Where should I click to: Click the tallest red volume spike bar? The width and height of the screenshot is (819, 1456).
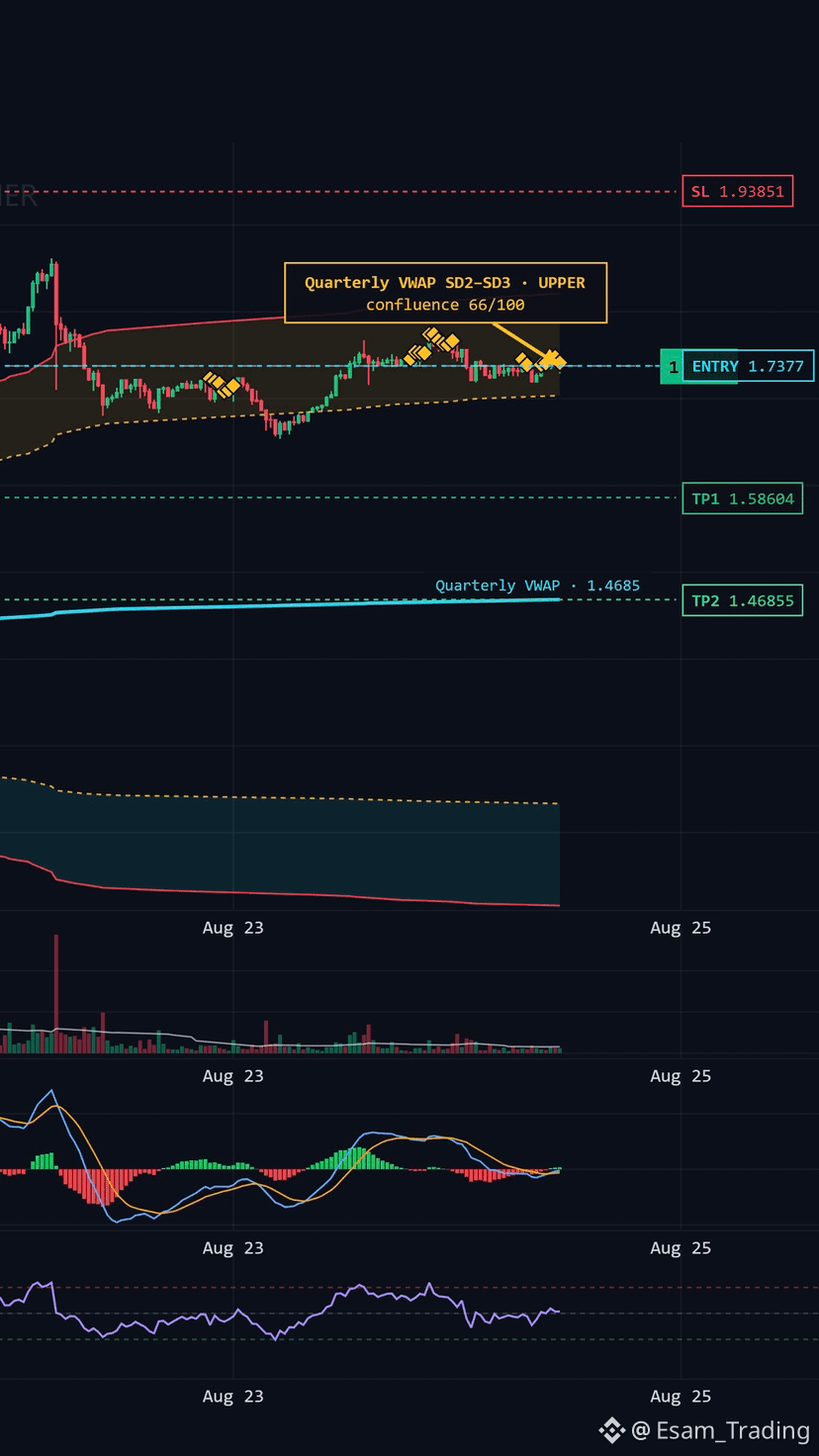point(56,993)
